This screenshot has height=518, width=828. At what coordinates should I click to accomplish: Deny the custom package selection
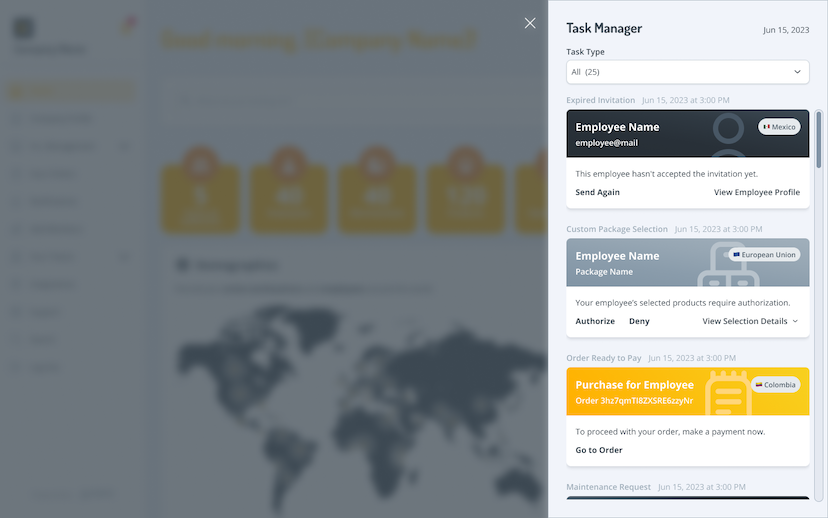639,321
